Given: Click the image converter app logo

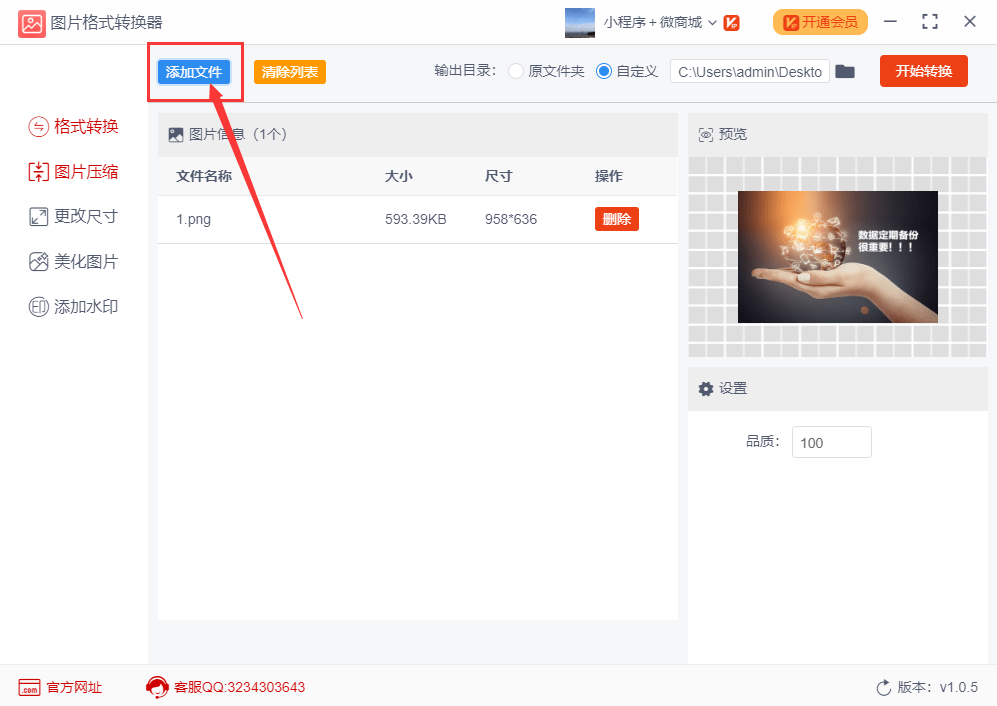Looking at the screenshot, I should (x=32, y=24).
